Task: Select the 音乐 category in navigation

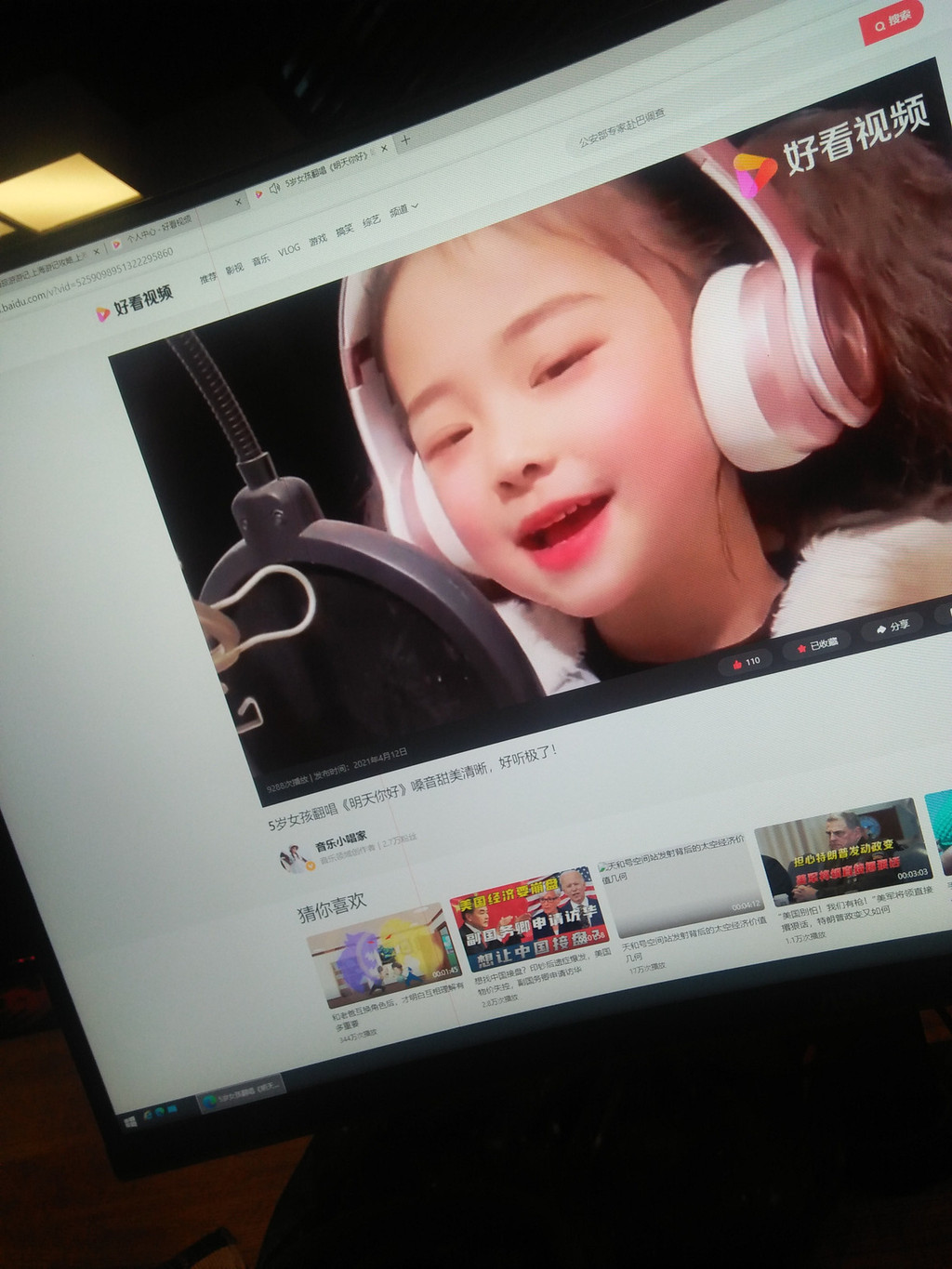Action: click(261, 260)
